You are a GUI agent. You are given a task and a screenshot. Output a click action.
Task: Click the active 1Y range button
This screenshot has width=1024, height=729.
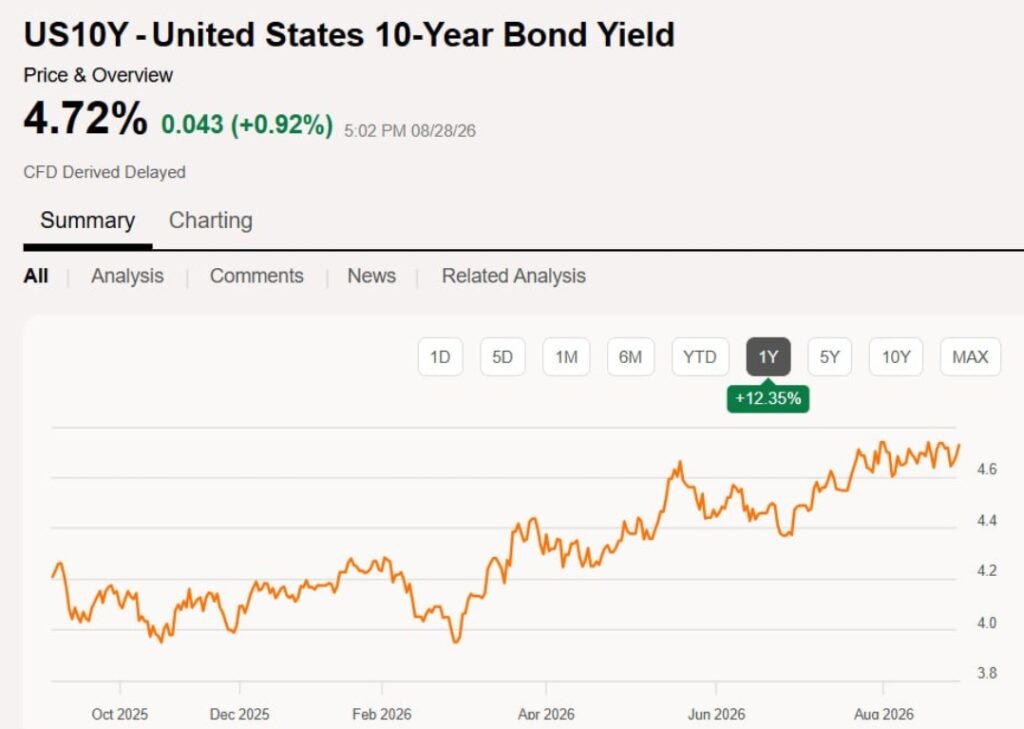[768, 357]
